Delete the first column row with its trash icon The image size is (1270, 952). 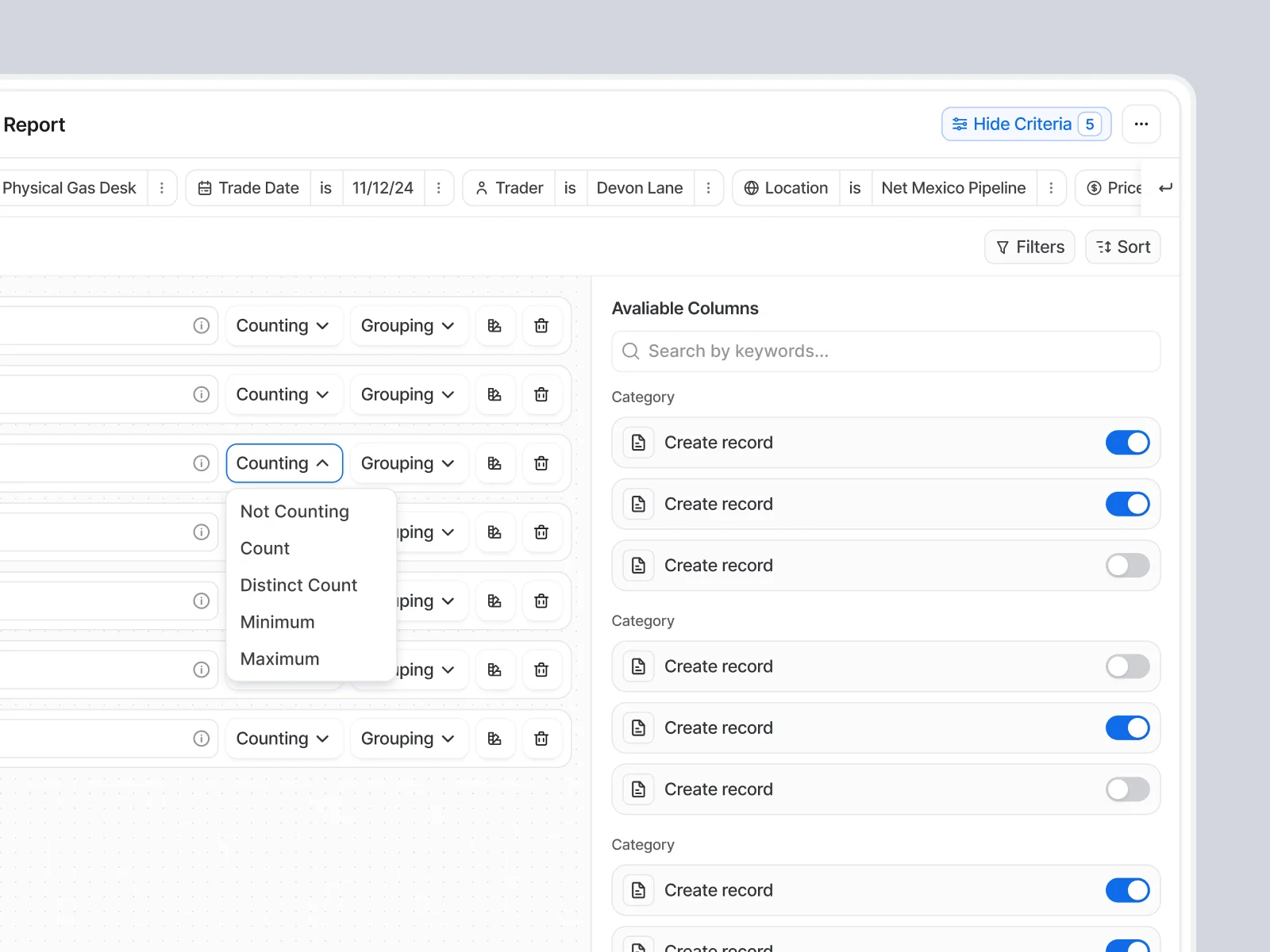click(541, 325)
